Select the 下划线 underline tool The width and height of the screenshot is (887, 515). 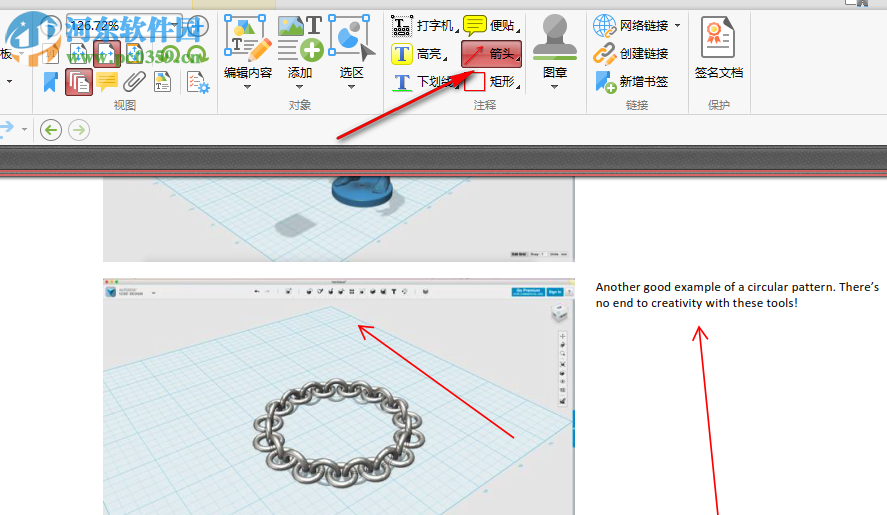click(x=424, y=82)
